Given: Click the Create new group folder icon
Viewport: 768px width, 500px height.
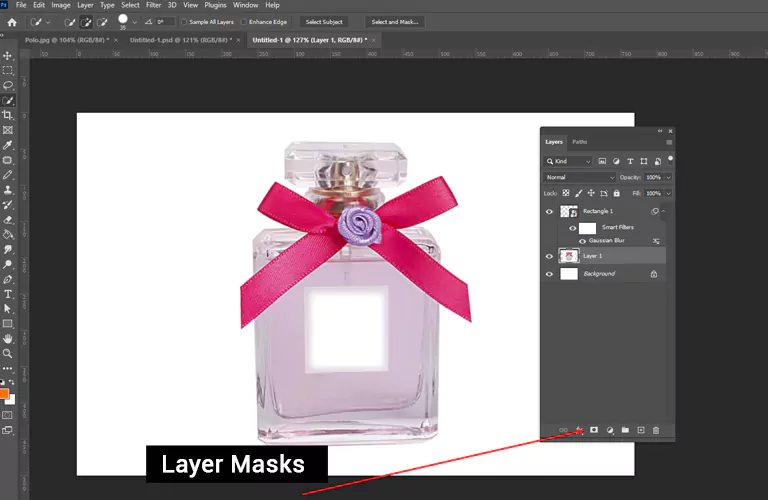Looking at the screenshot, I should pyautogui.click(x=625, y=430).
